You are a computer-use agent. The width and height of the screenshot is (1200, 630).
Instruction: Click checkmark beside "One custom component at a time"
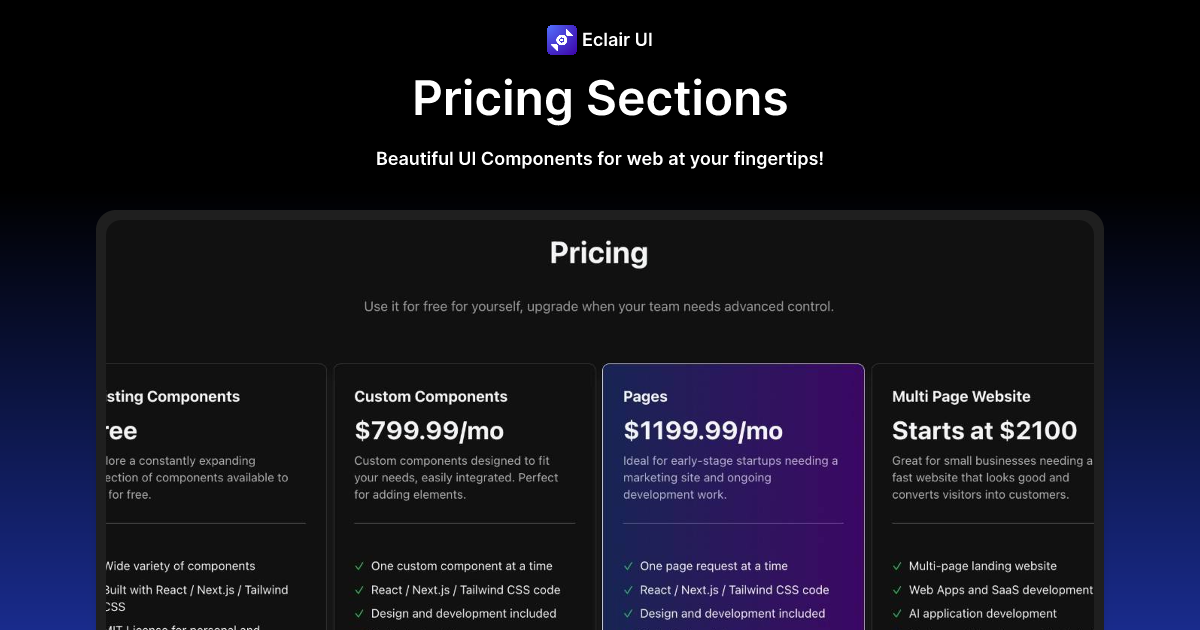click(359, 566)
